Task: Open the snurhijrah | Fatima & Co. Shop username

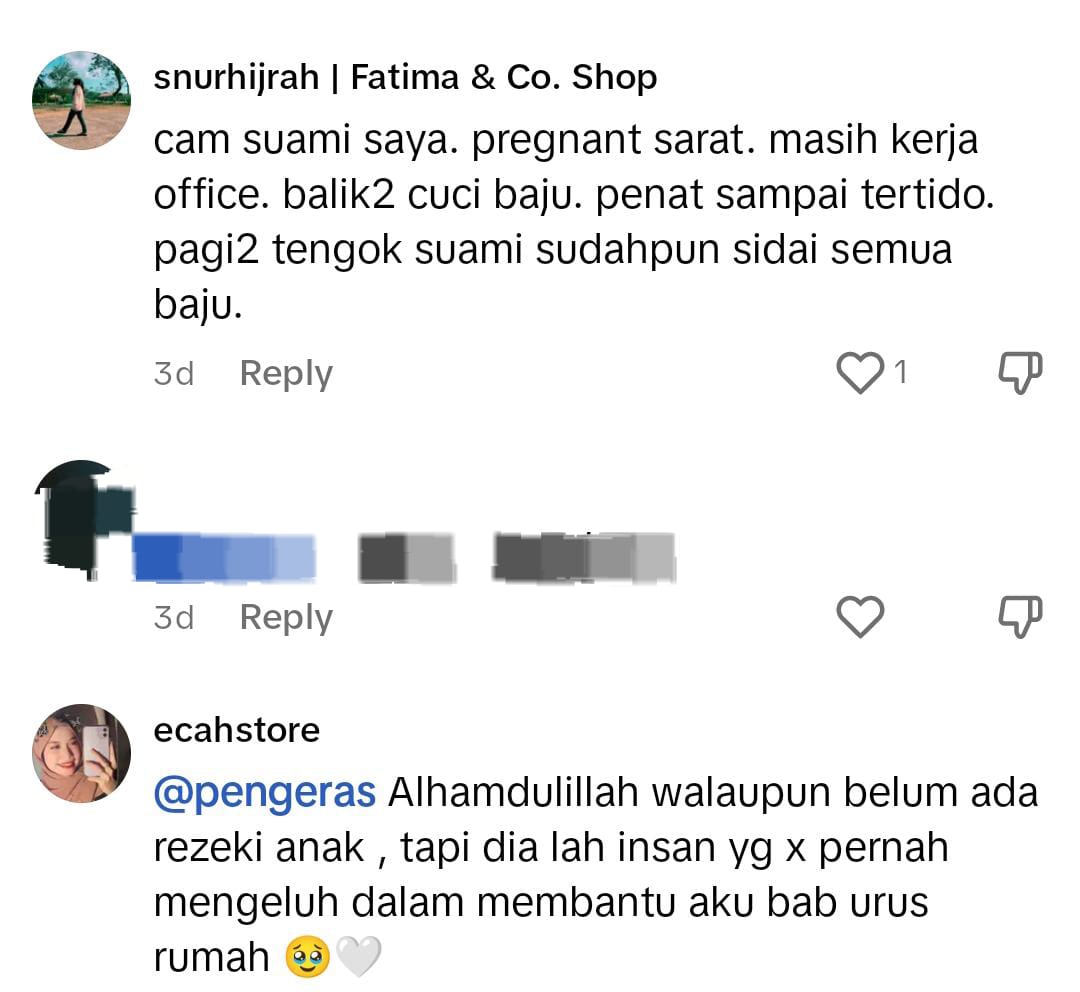Action: [x=405, y=77]
